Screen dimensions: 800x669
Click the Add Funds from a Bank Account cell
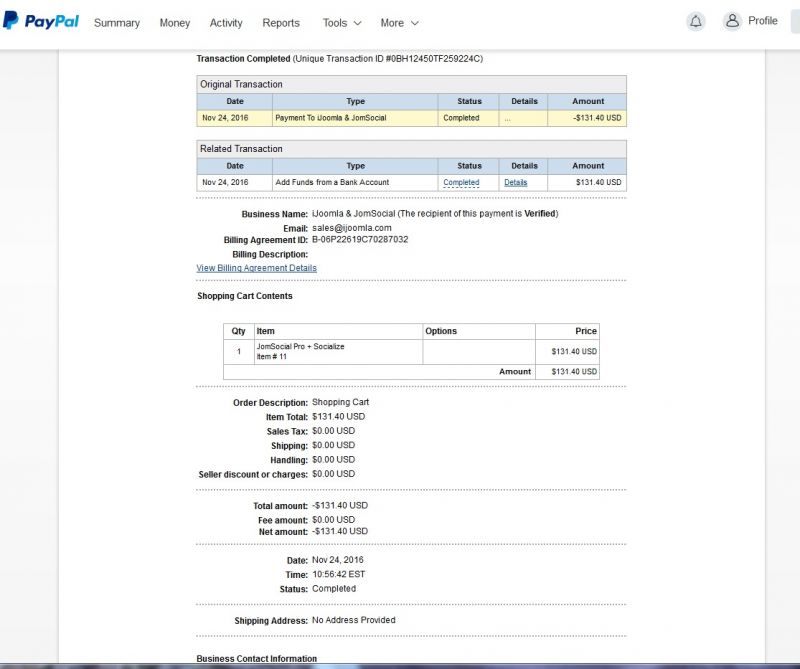355,182
